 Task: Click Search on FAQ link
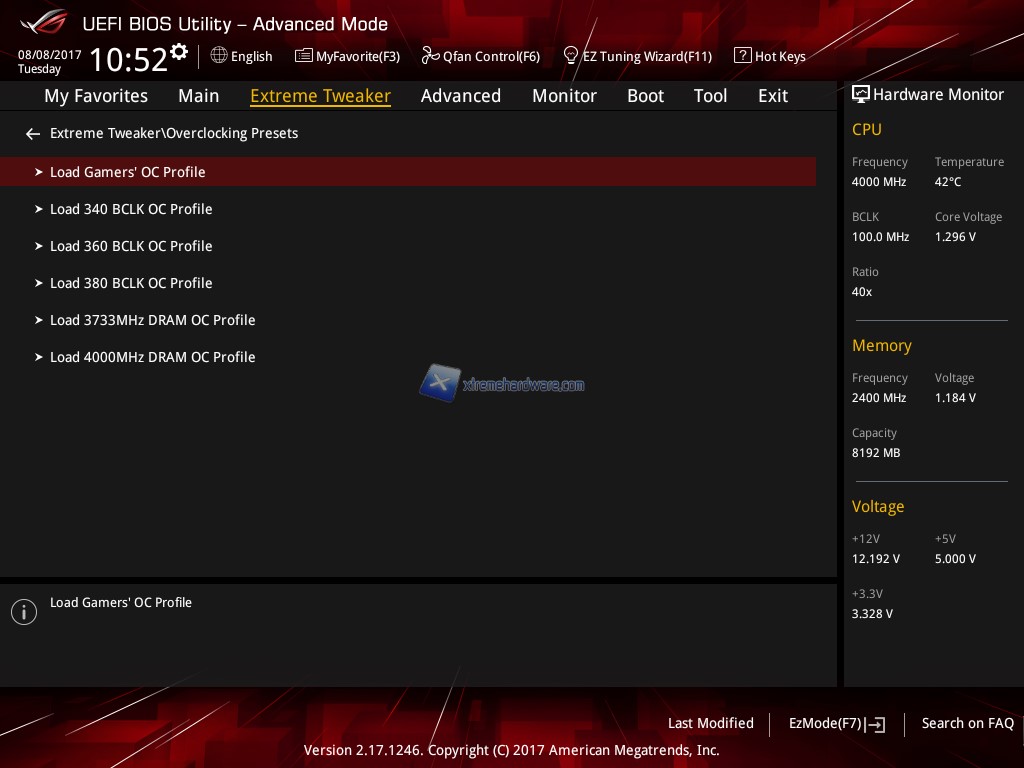(967, 723)
